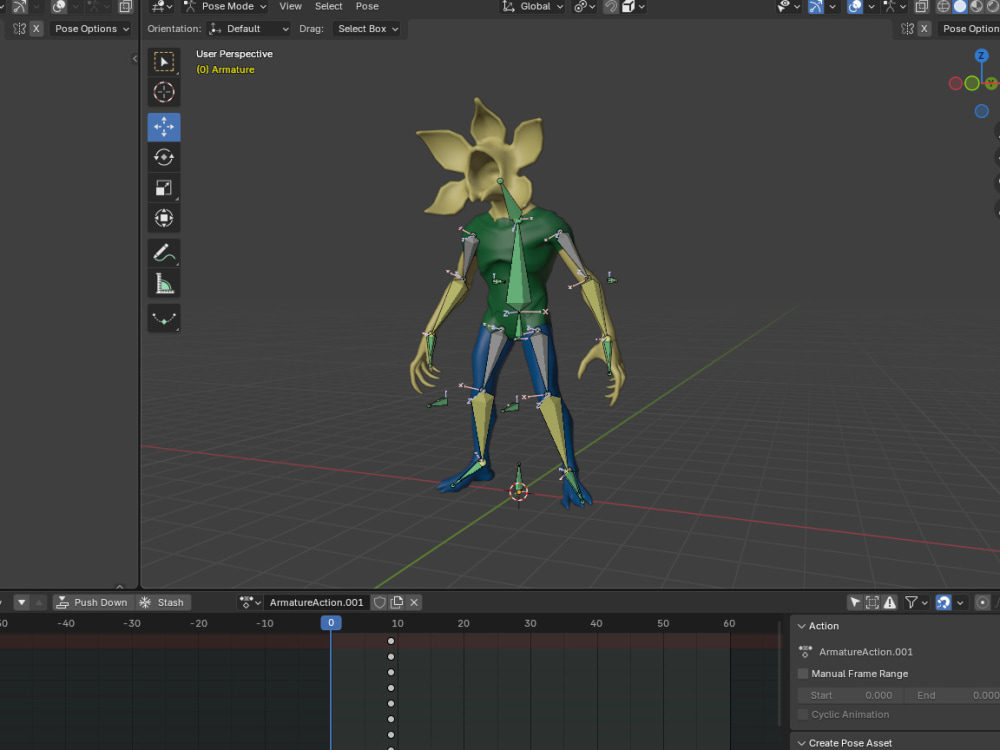This screenshot has height=750, width=1000.
Task: Open the Default orientation dropdown
Action: [249, 29]
